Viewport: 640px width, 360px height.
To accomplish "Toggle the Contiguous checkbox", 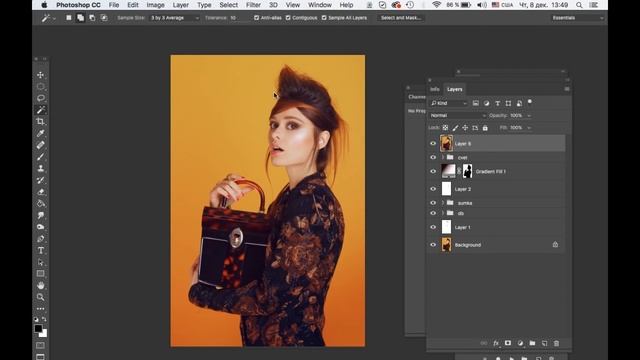I will [288, 18].
